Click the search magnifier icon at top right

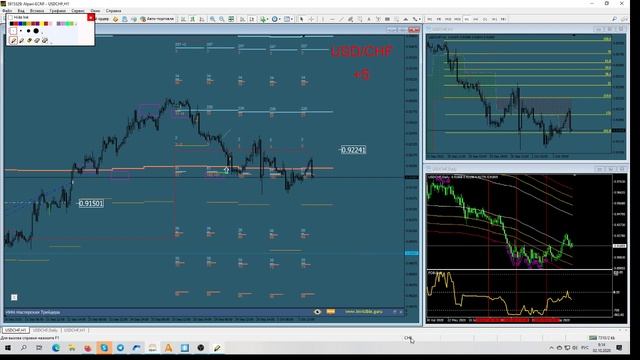614,19
